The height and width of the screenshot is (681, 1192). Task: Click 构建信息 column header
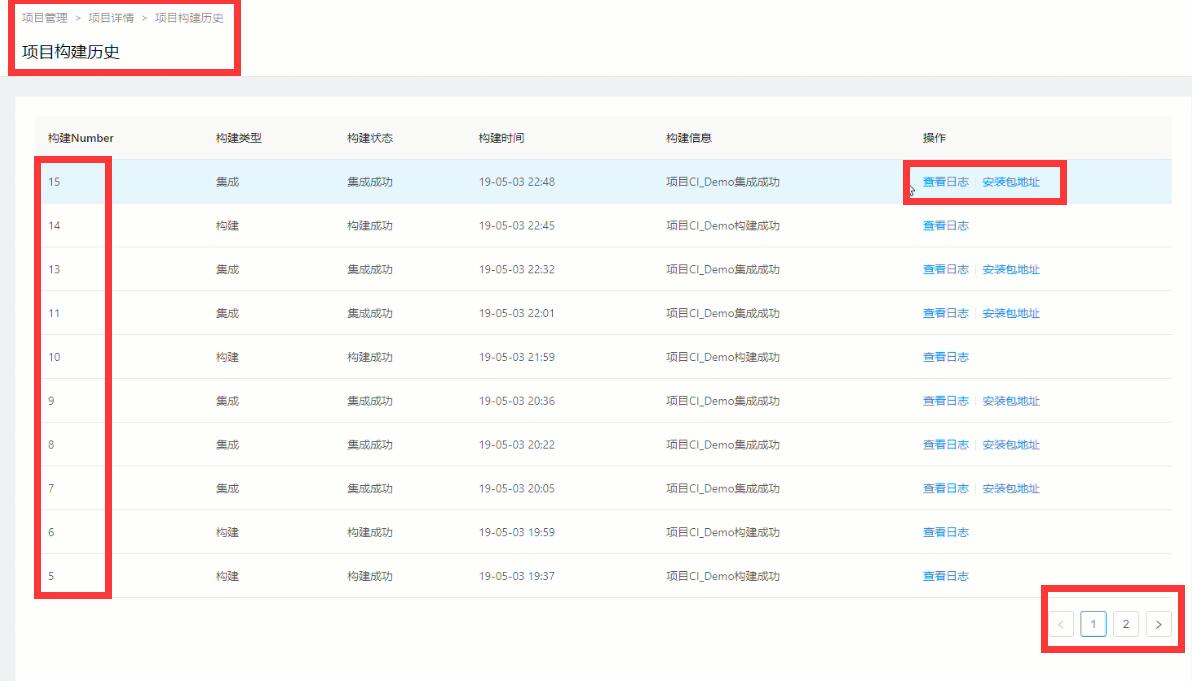click(689, 138)
